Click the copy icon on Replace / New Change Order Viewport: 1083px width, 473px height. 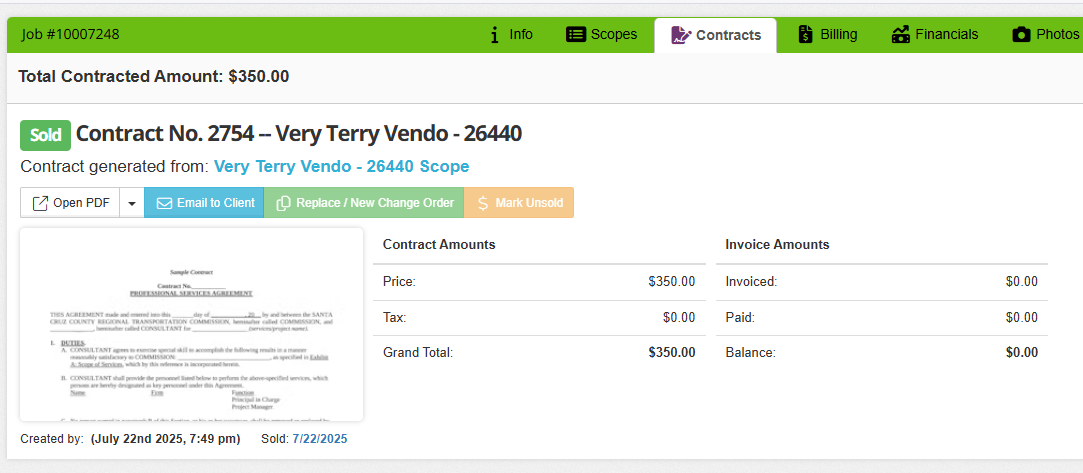click(283, 203)
